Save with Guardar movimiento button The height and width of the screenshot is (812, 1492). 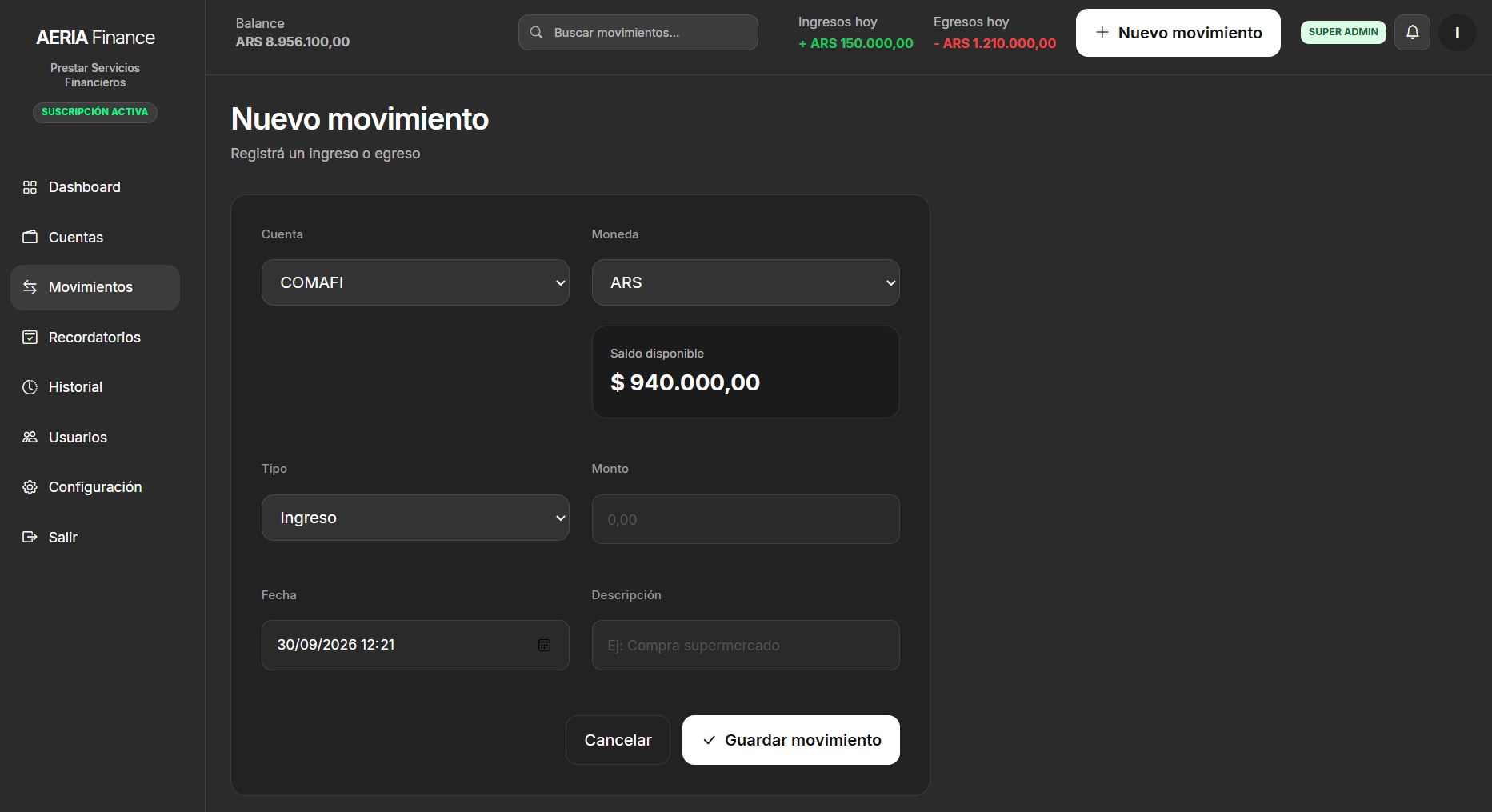(x=791, y=740)
